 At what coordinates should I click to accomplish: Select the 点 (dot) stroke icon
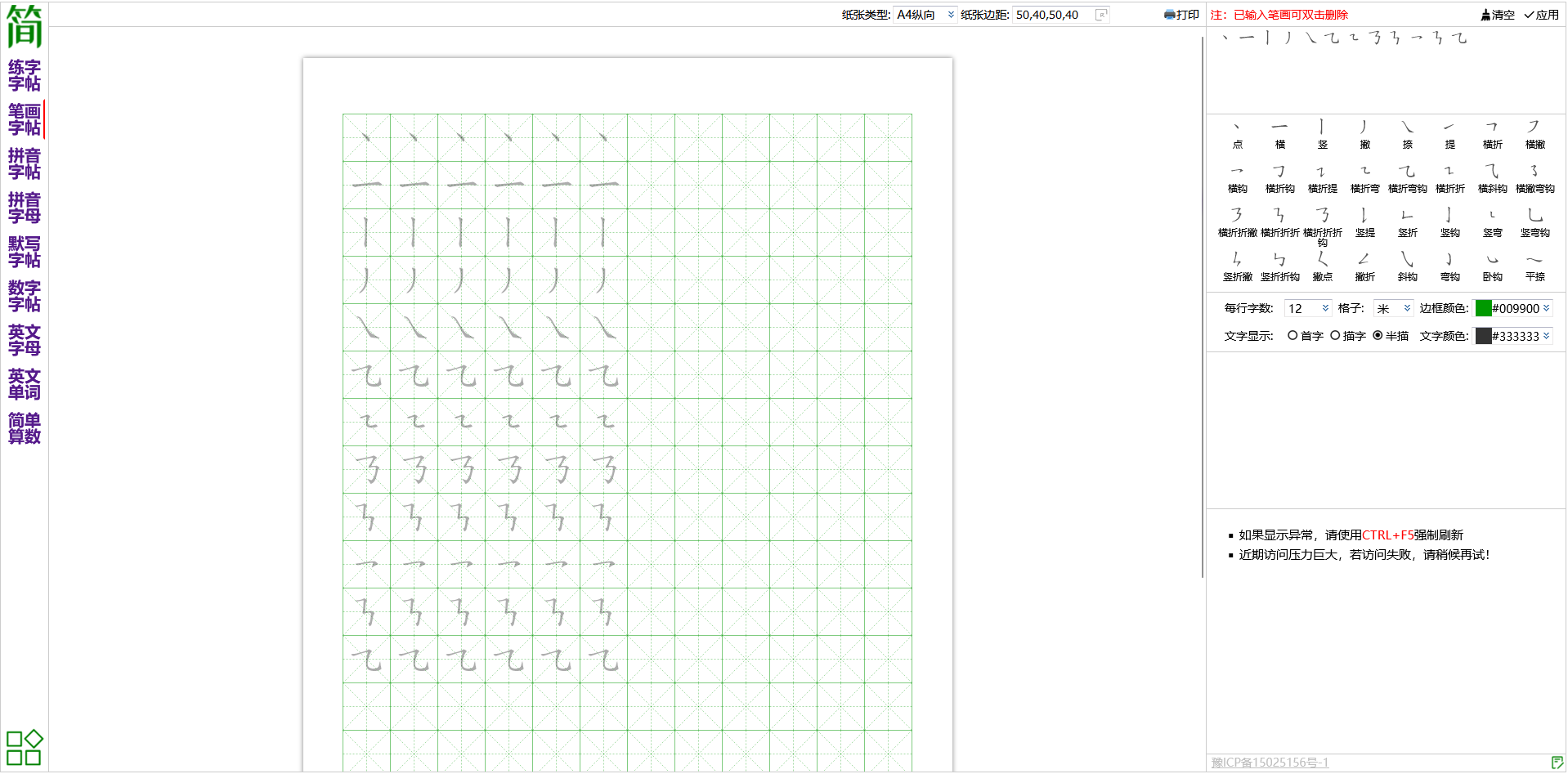point(1237,133)
